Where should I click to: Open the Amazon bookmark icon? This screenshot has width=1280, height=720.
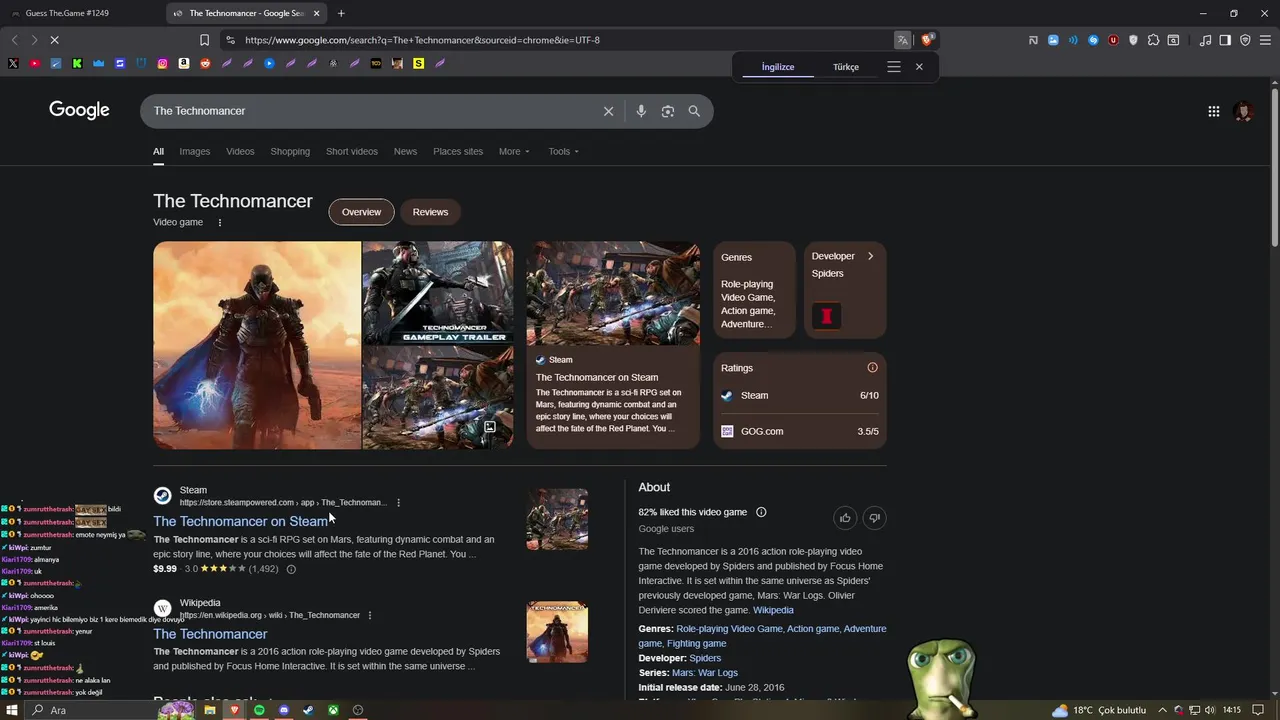184,63
